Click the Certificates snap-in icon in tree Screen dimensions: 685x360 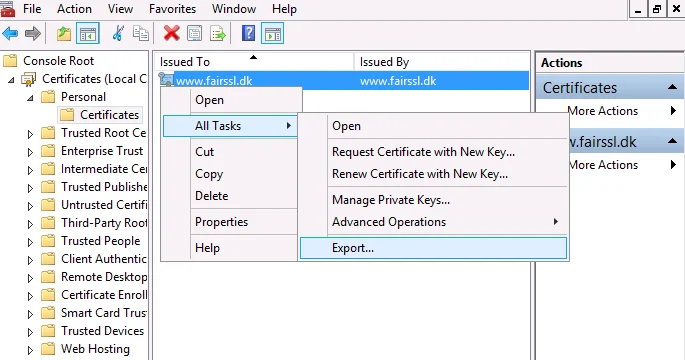pos(29,79)
